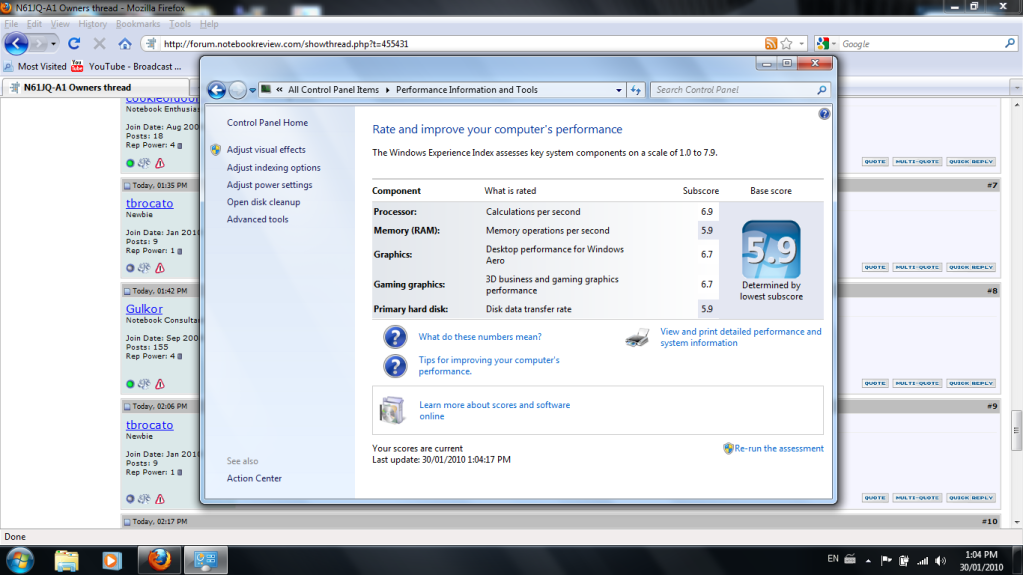
Task: Click the search magnifier in Firefox search box
Action: point(1010,43)
